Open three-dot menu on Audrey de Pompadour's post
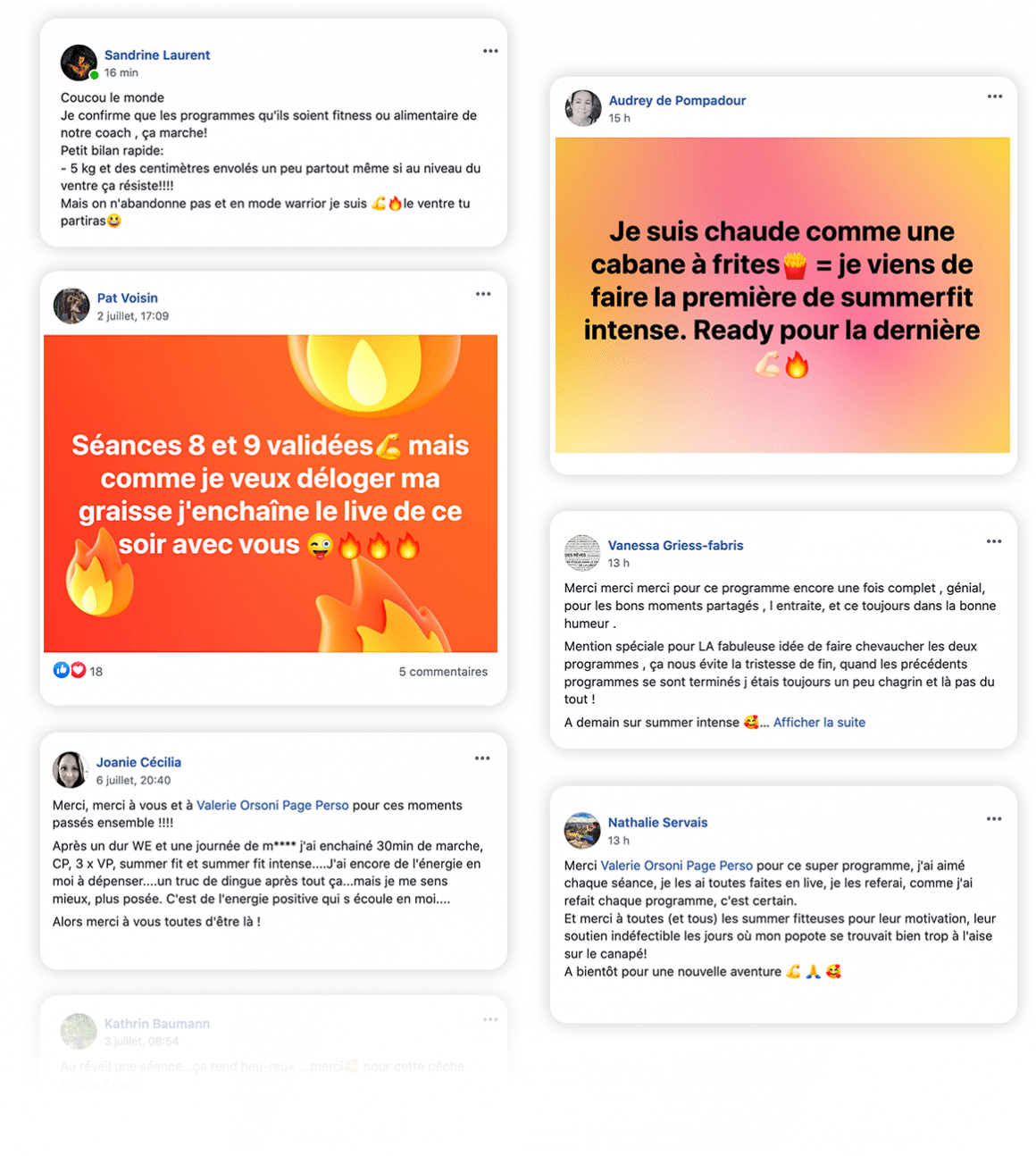 (995, 96)
